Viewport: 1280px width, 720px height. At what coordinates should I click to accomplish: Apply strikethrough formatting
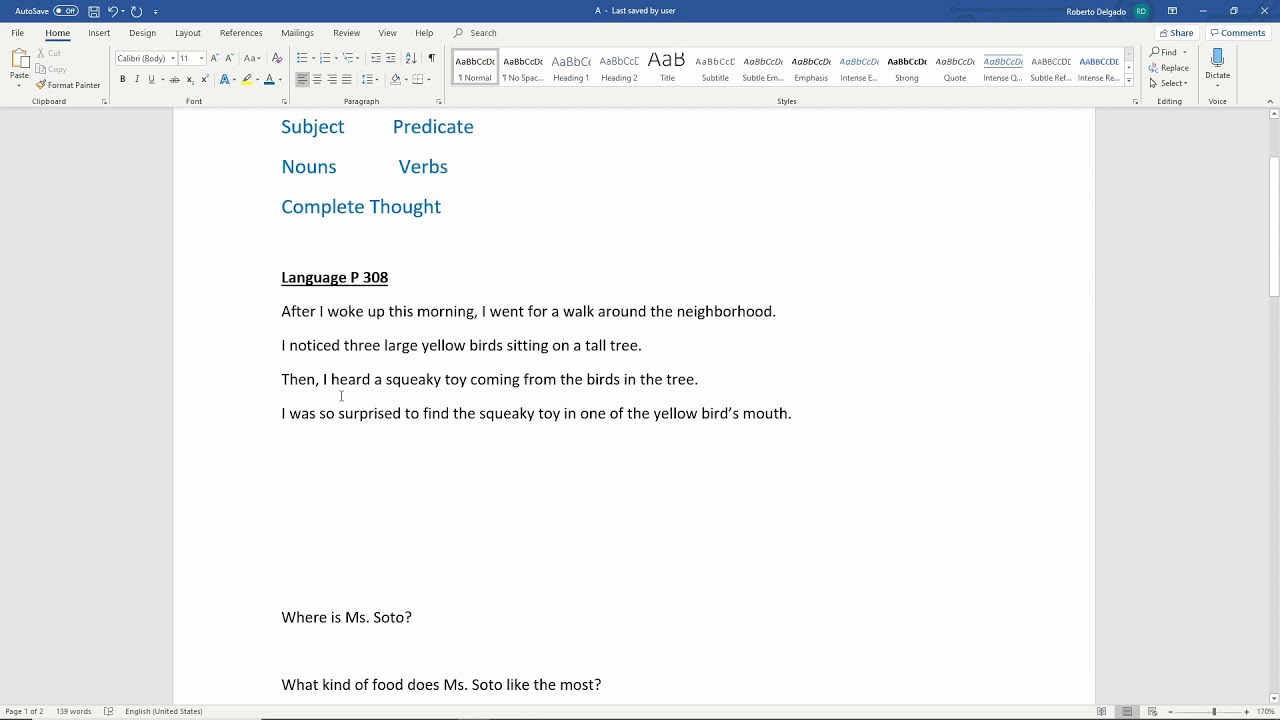174,79
